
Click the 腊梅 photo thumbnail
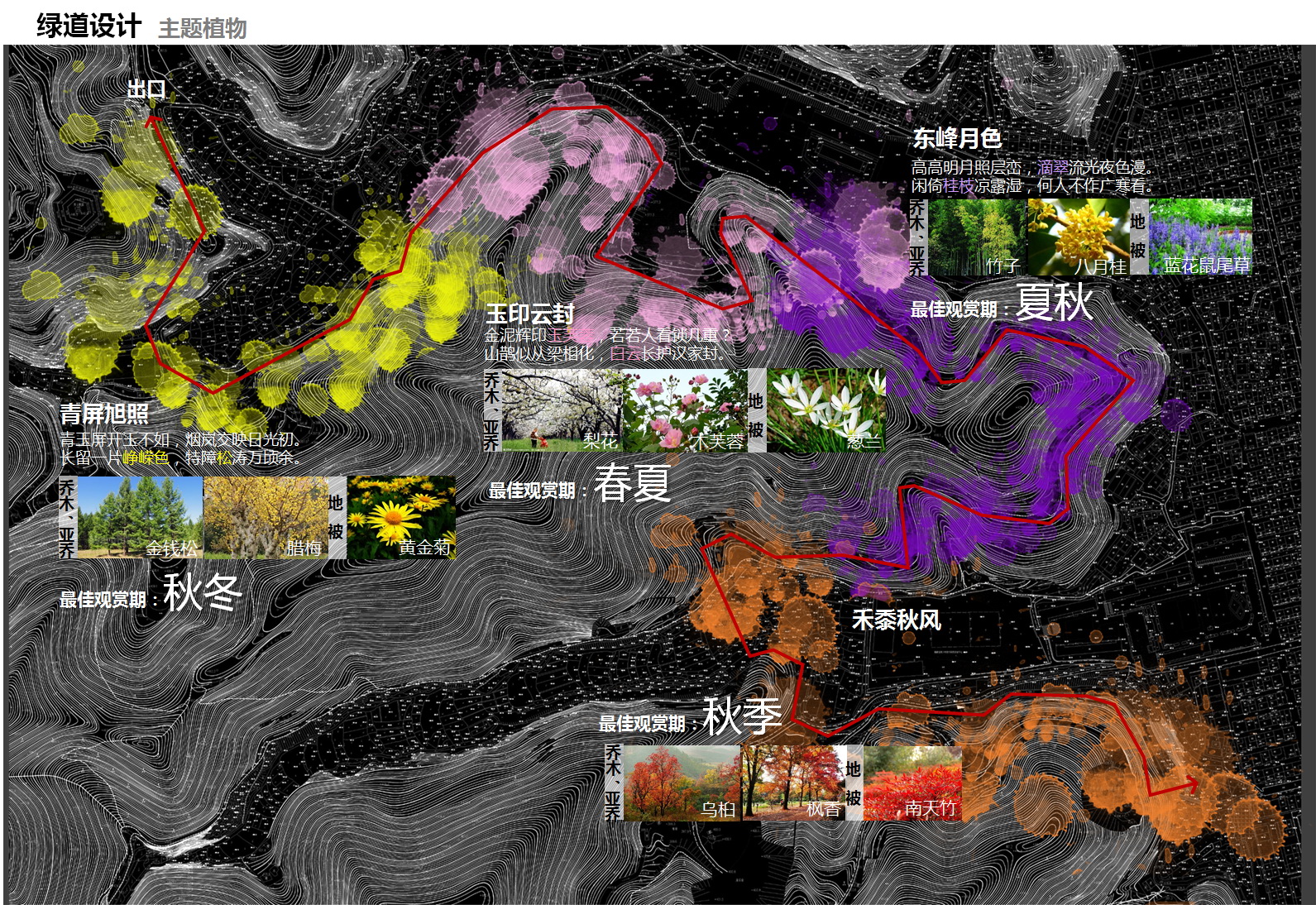(266, 517)
